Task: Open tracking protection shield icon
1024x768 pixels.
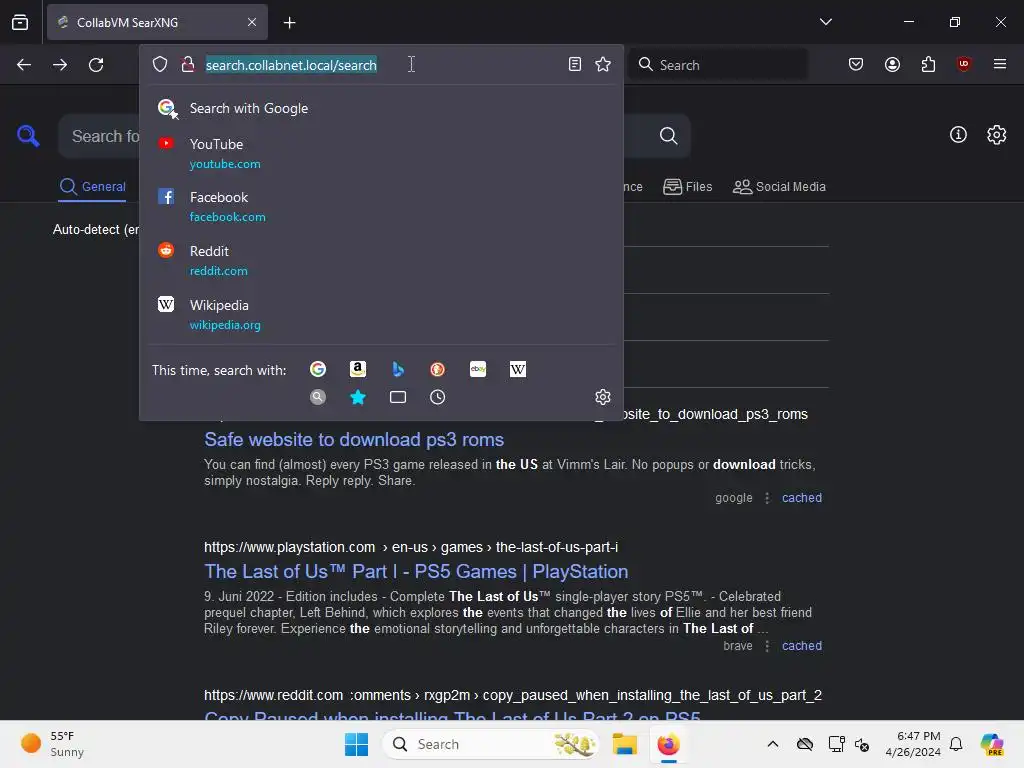Action: [160, 64]
